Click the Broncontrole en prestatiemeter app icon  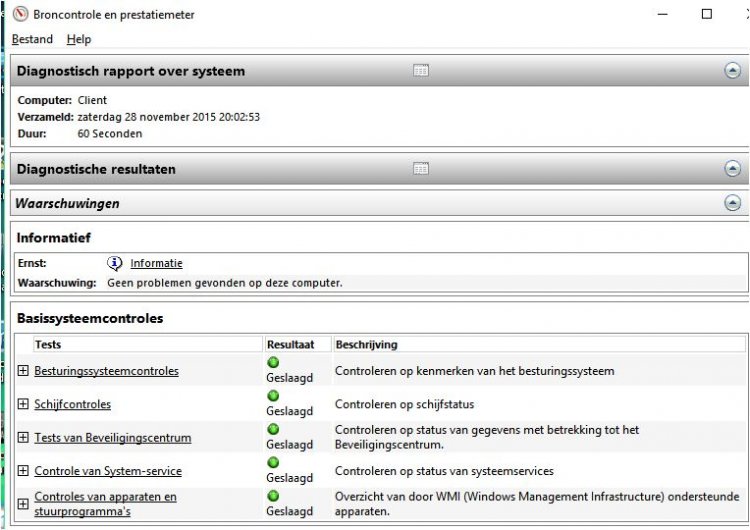19,14
